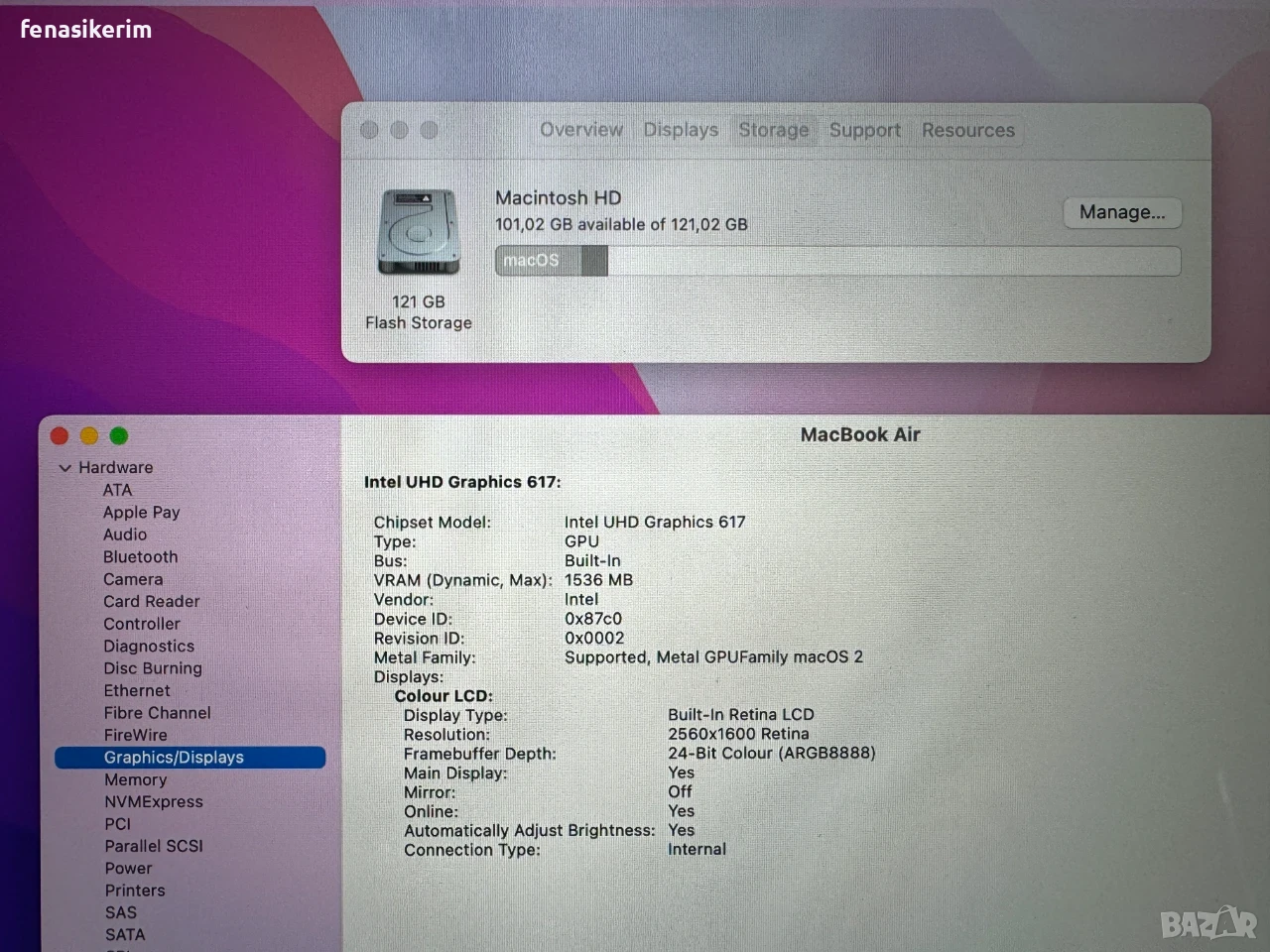Click the MacBook Air window title
This screenshot has height=952, width=1270.
[860, 434]
